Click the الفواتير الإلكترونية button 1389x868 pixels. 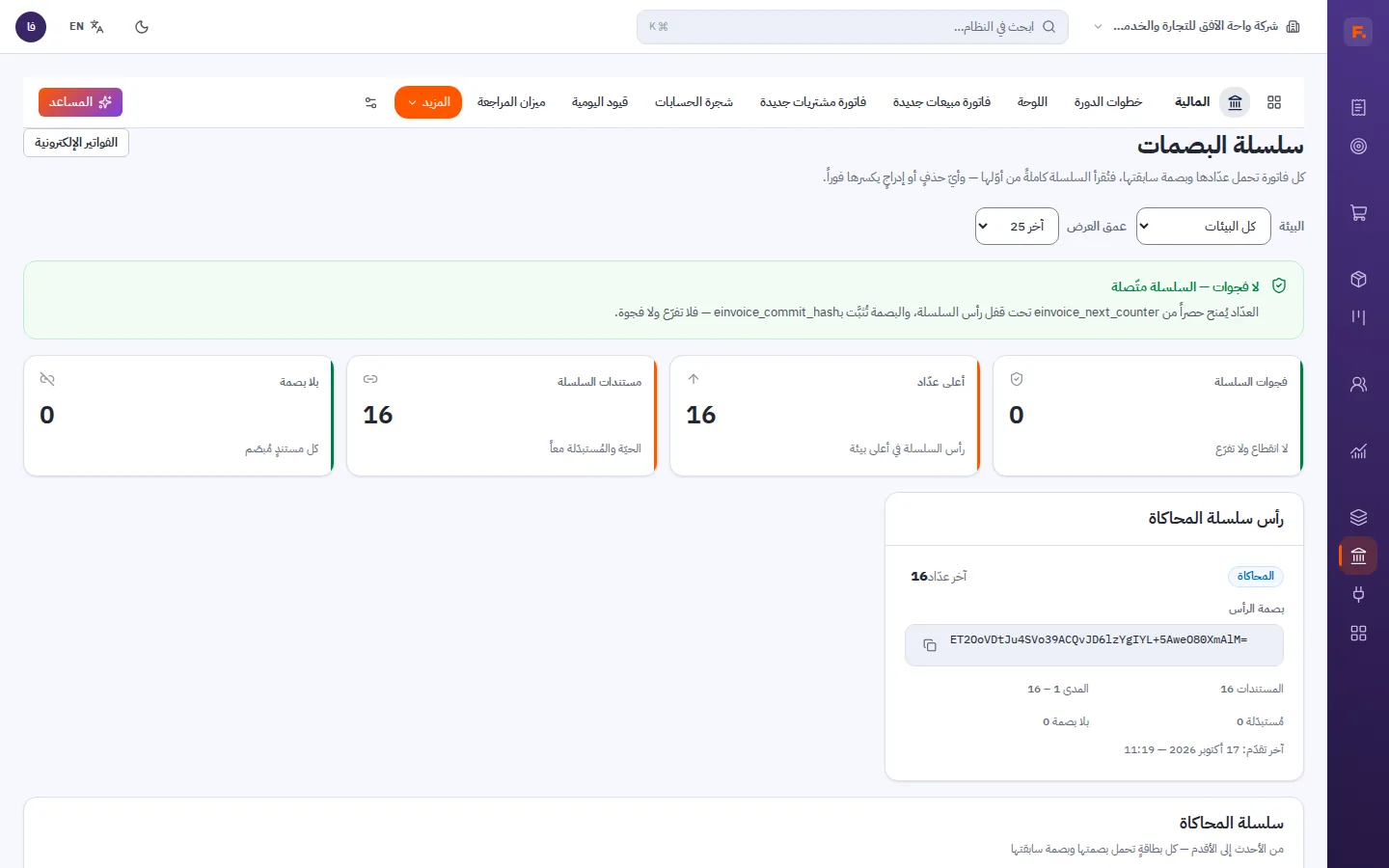[x=76, y=143]
